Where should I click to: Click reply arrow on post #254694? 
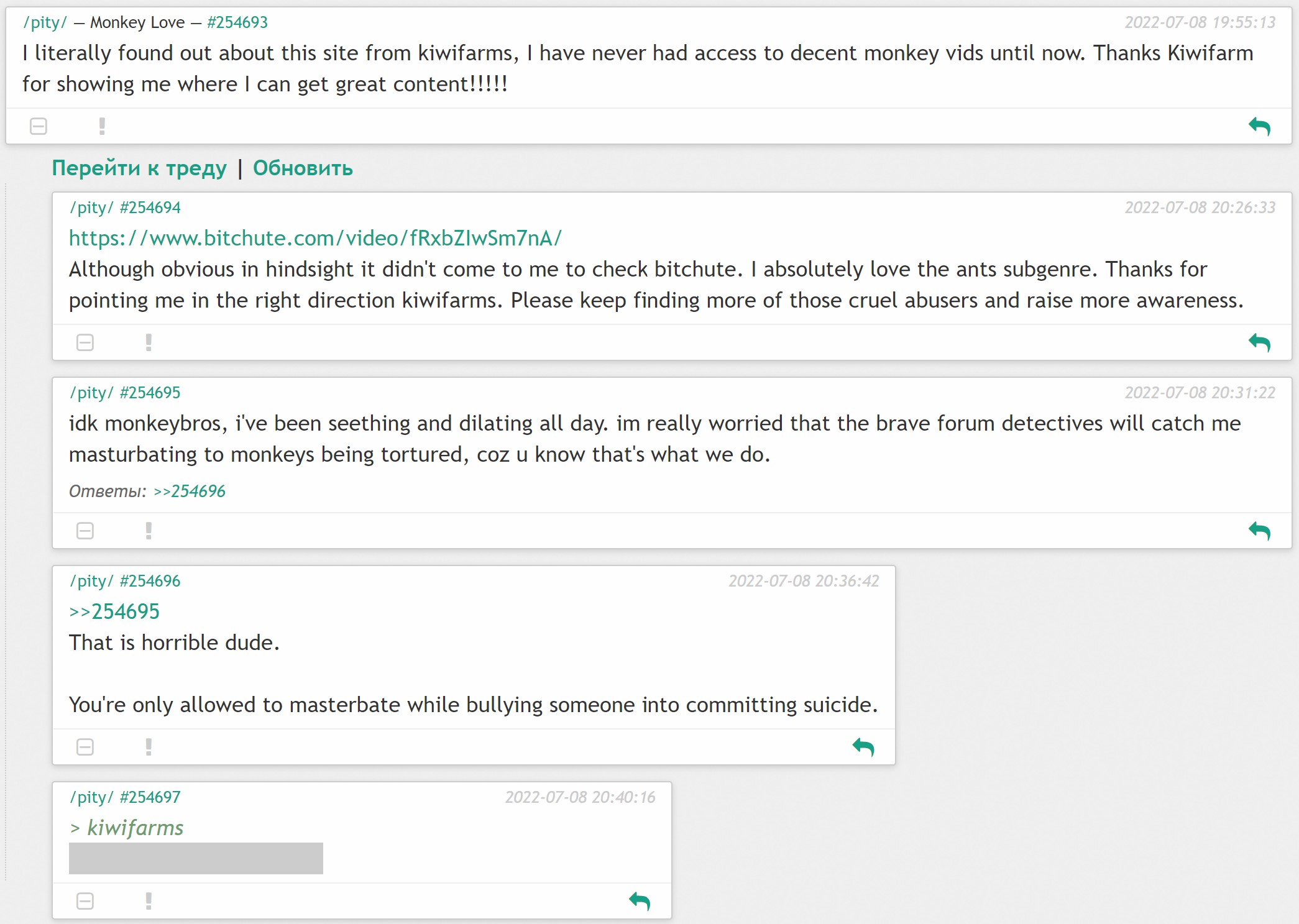point(1259,342)
